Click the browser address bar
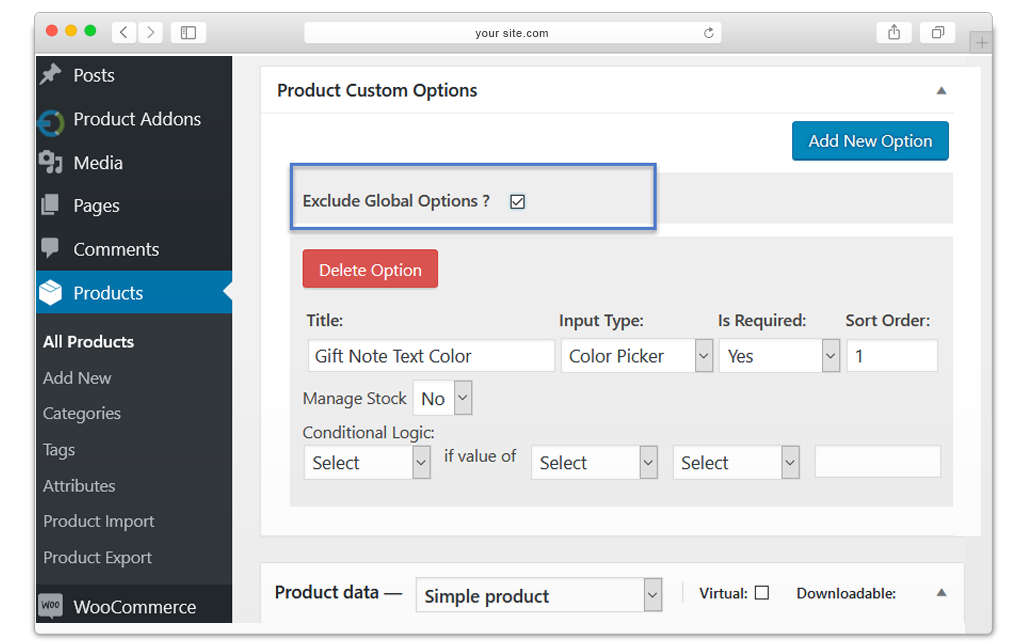 [513, 33]
